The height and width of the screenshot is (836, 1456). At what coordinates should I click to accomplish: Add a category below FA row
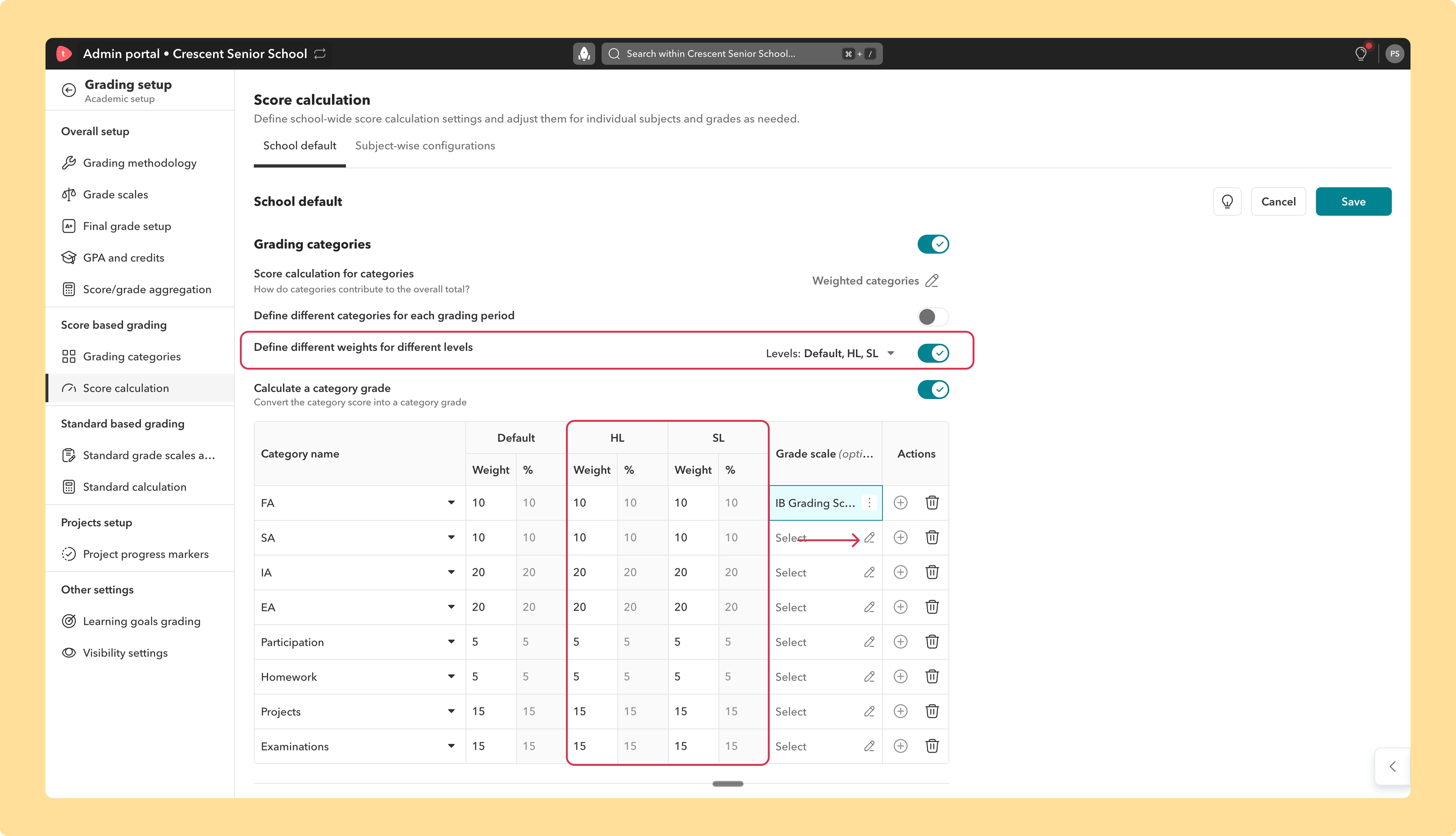click(900, 503)
